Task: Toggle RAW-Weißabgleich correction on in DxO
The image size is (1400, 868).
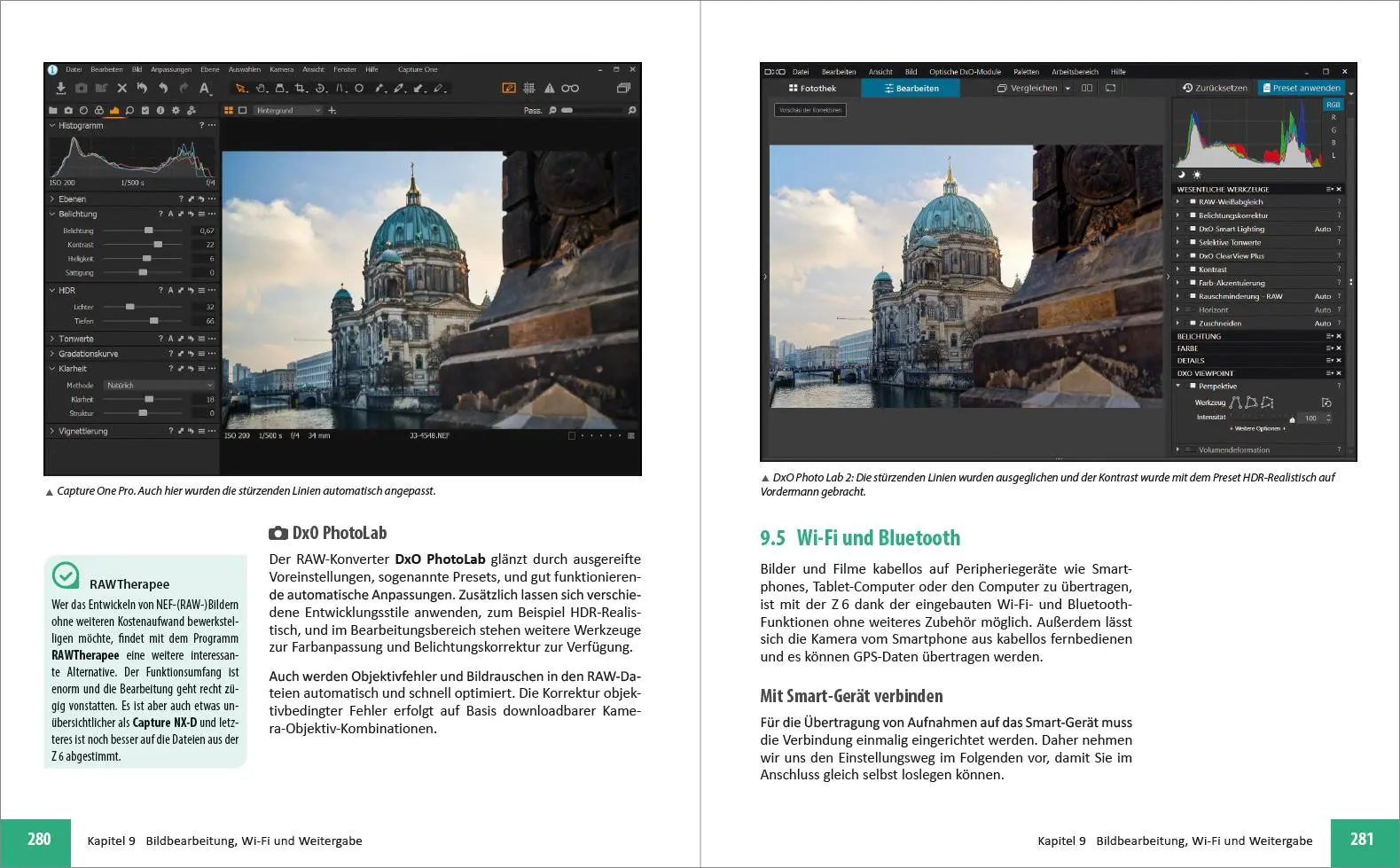Action: [x=1193, y=202]
